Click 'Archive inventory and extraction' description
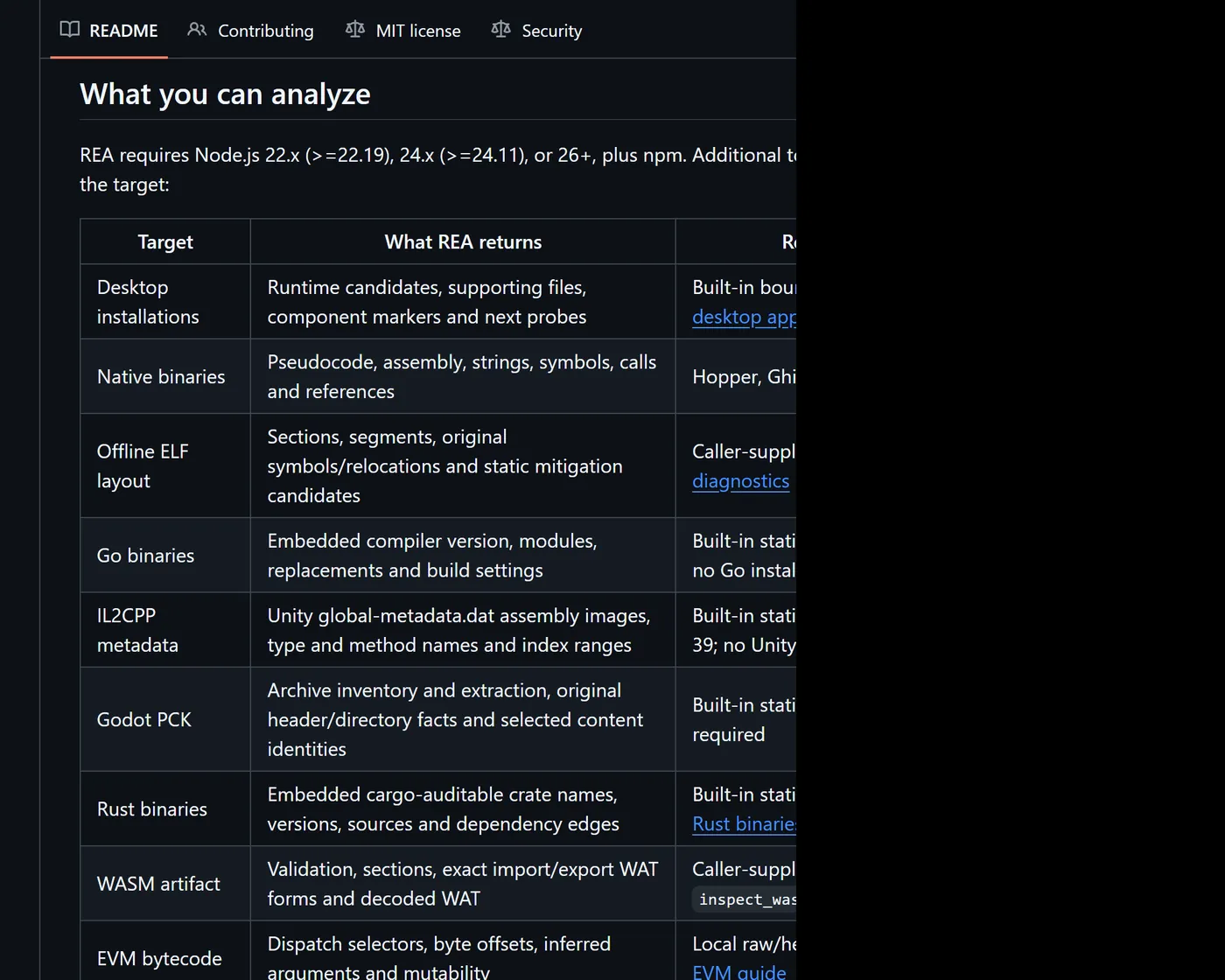This screenshot has height=980, width=1225. (x=463, y=719)
